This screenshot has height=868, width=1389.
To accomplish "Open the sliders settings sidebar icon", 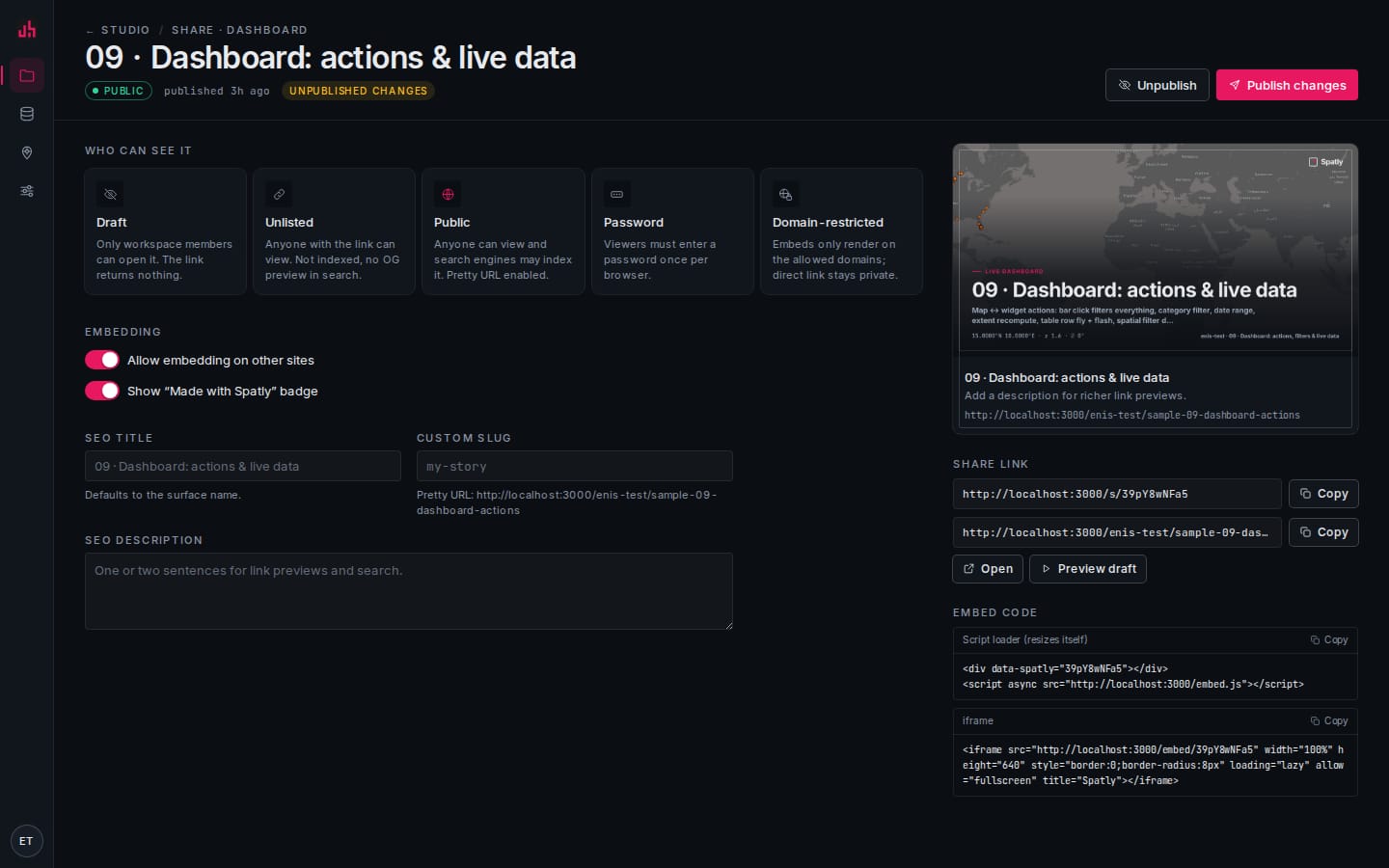I will pos(27,191).
